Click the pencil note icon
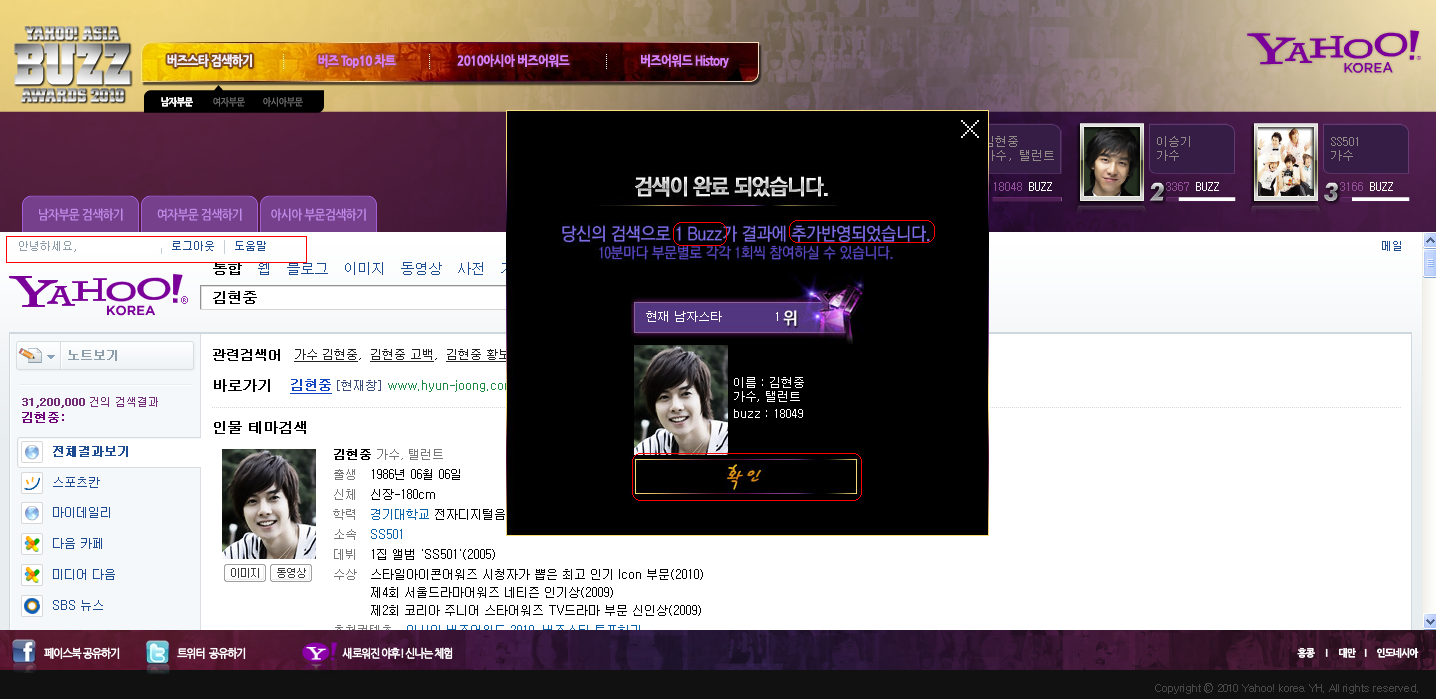The height and width of the screenshot is (699, 1436). pos(30,355)
